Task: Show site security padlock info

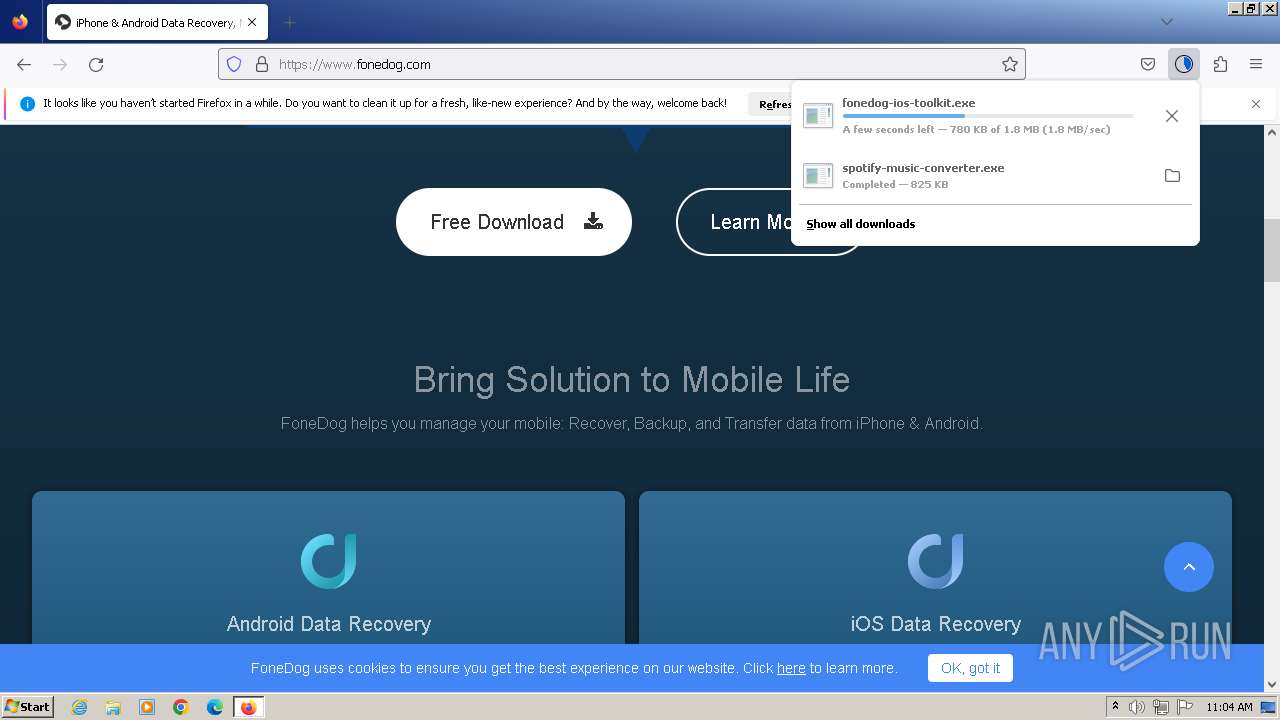Action: [x=262, y=64]
